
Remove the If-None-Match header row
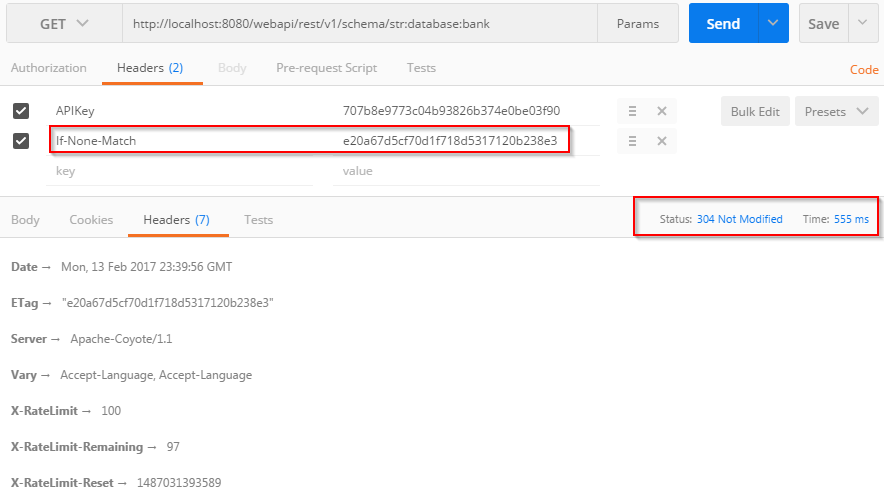pos(661,141)
